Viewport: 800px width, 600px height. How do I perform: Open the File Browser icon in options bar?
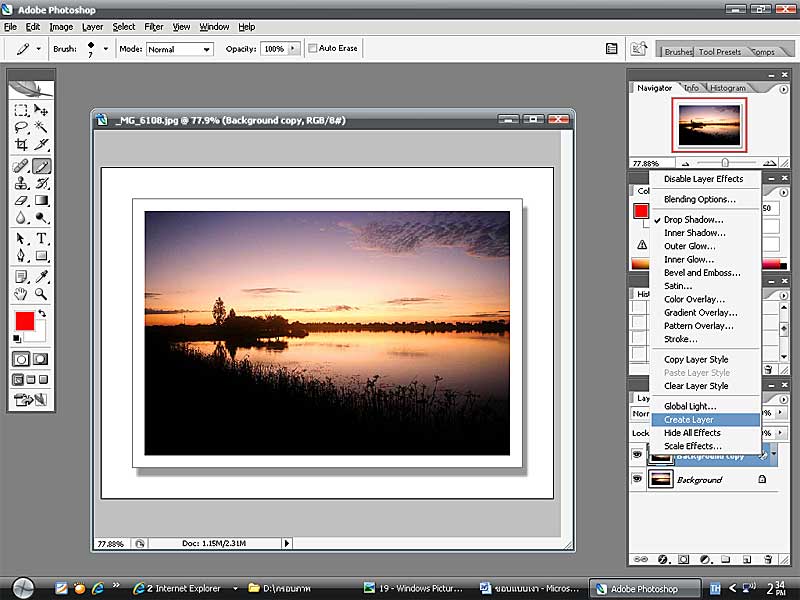(x=639, y=48)
